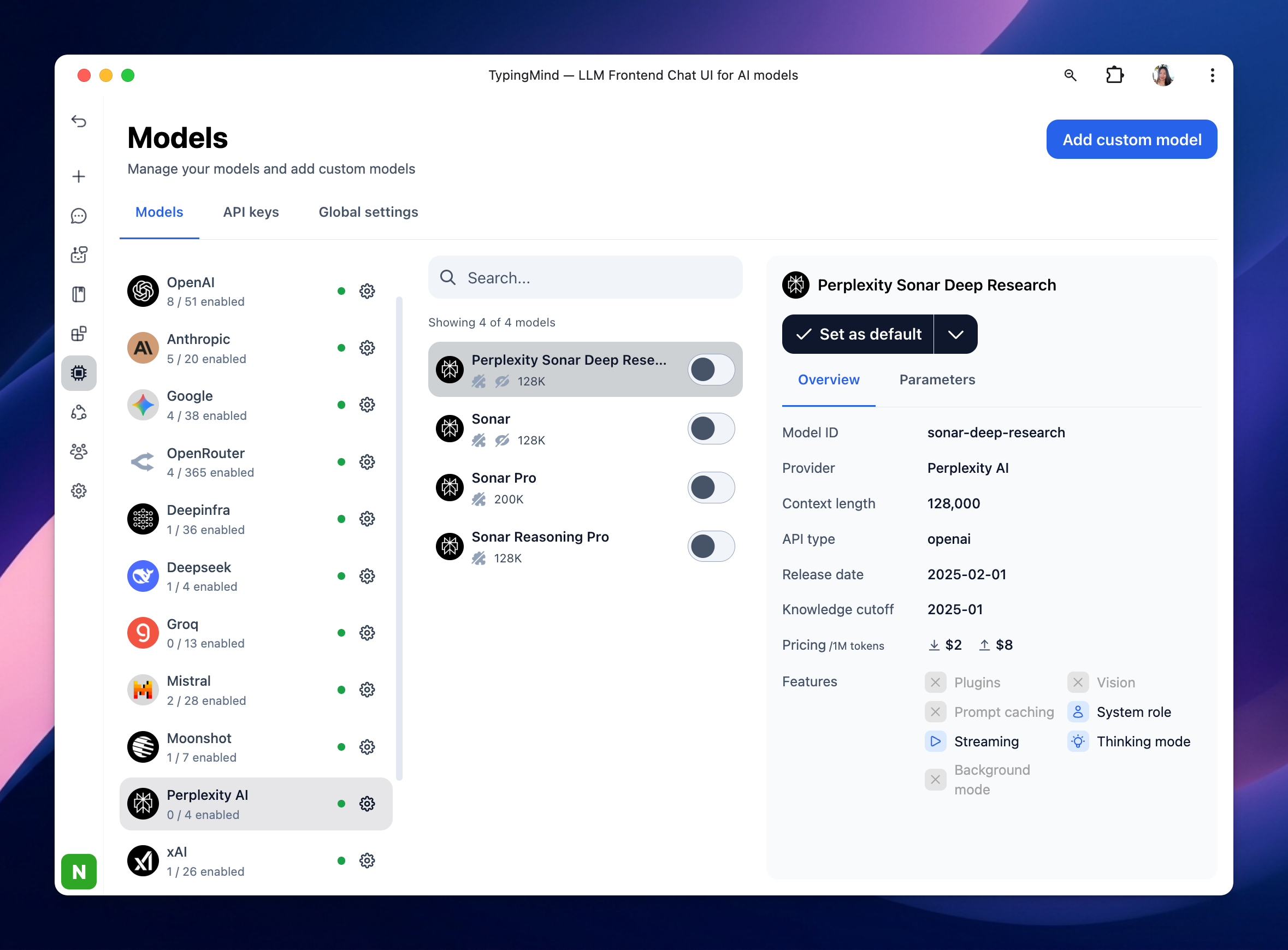
Task: Switch to the API keys tab
Action: pos(251,212)
